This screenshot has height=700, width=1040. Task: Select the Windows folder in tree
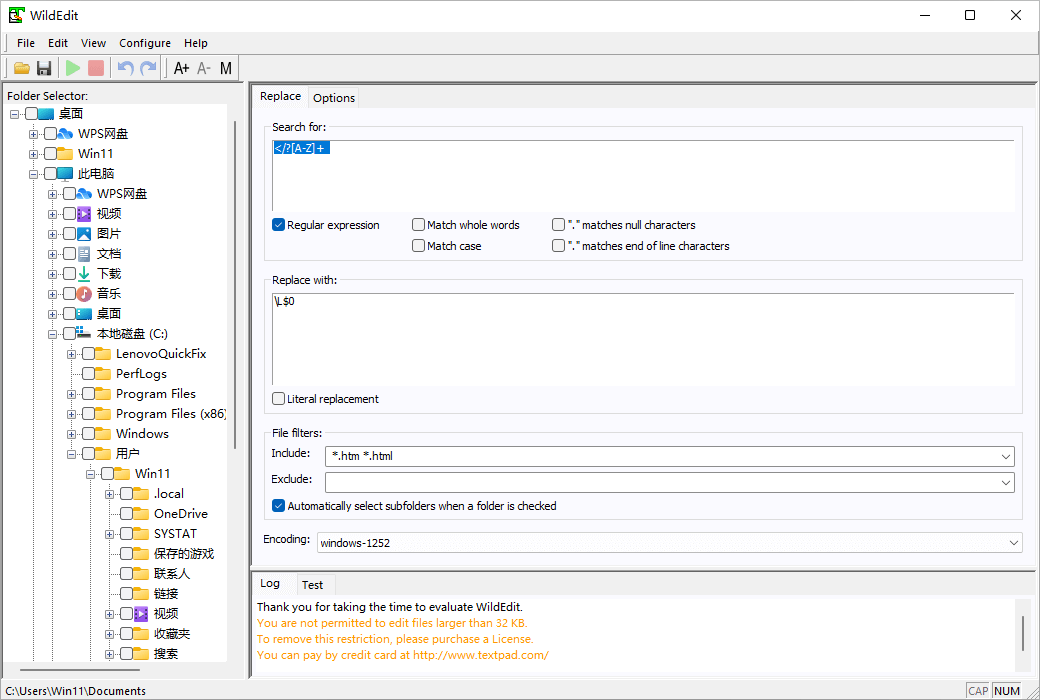(142, 434)
